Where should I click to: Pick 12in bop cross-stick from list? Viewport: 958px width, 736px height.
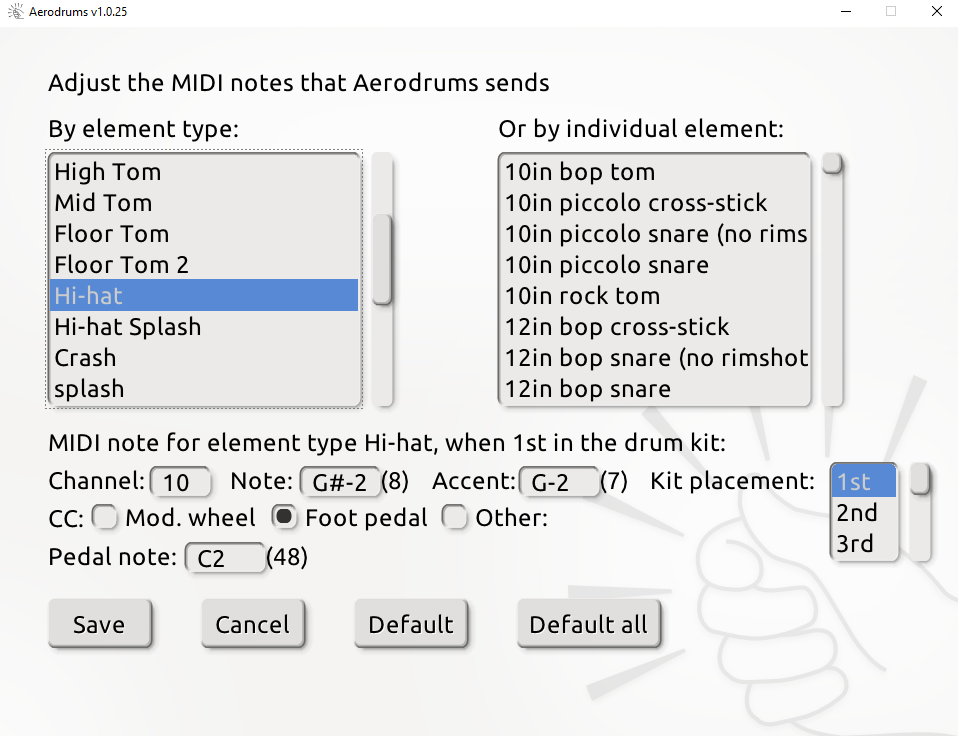(654, 327)
